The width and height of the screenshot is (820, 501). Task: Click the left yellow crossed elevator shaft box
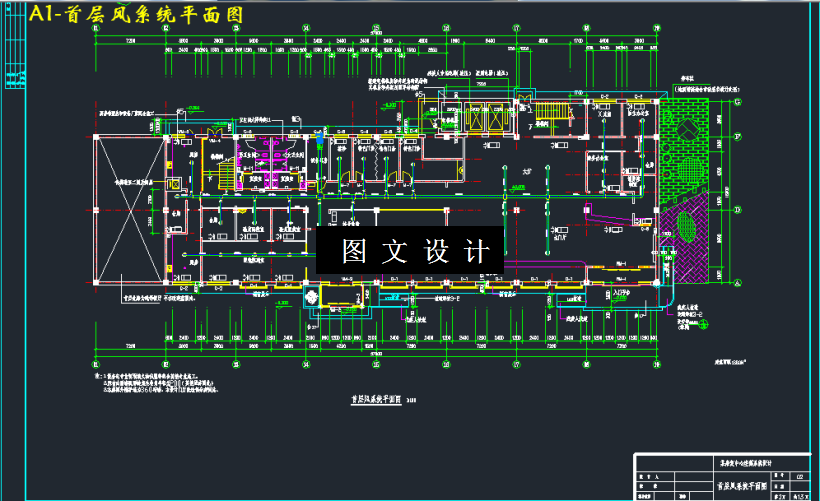point(475,118)
